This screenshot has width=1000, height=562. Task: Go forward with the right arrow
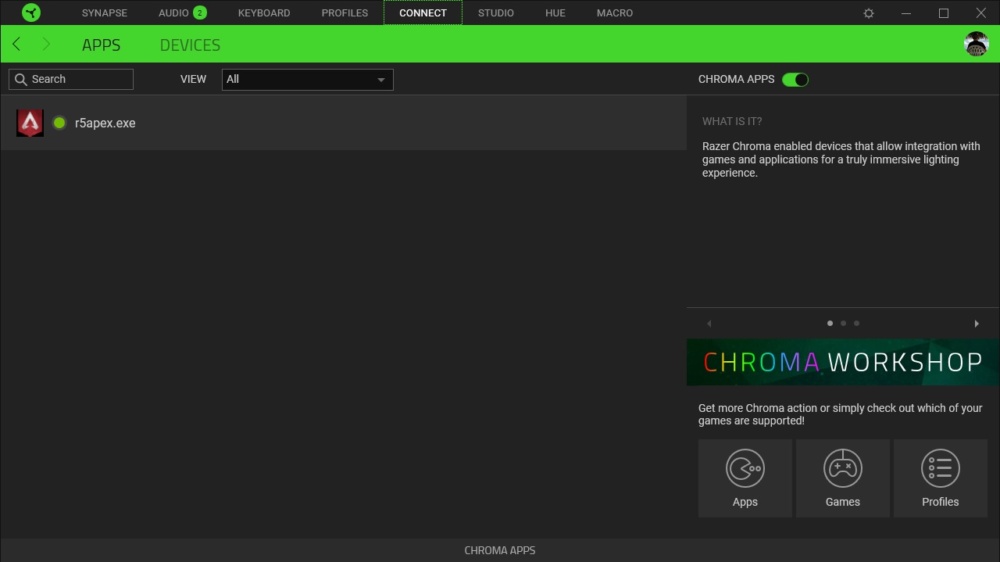coord(46,44)
